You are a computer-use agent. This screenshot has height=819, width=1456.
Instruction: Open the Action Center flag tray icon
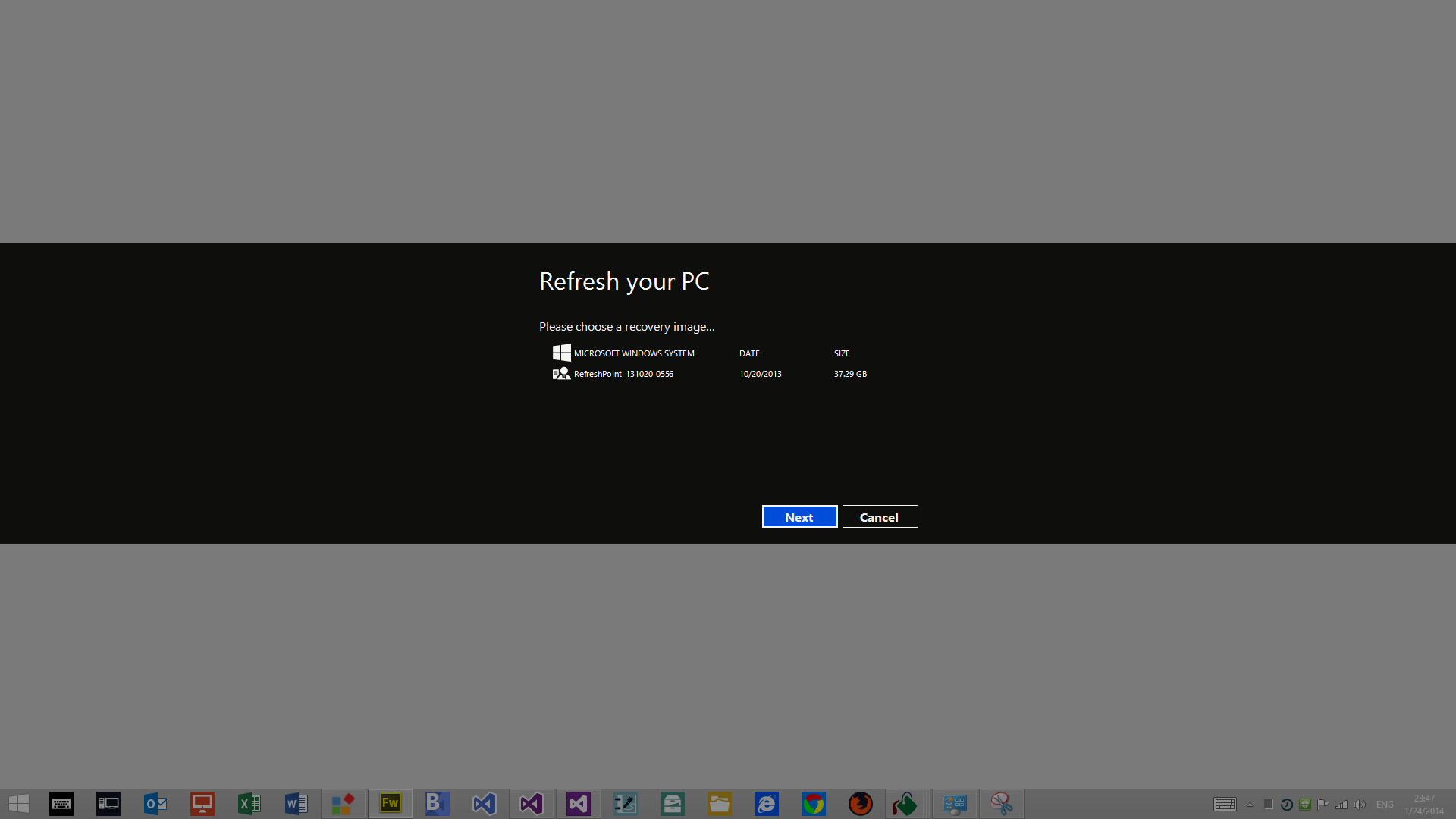pyautogui.click(x=1323, y=805)
